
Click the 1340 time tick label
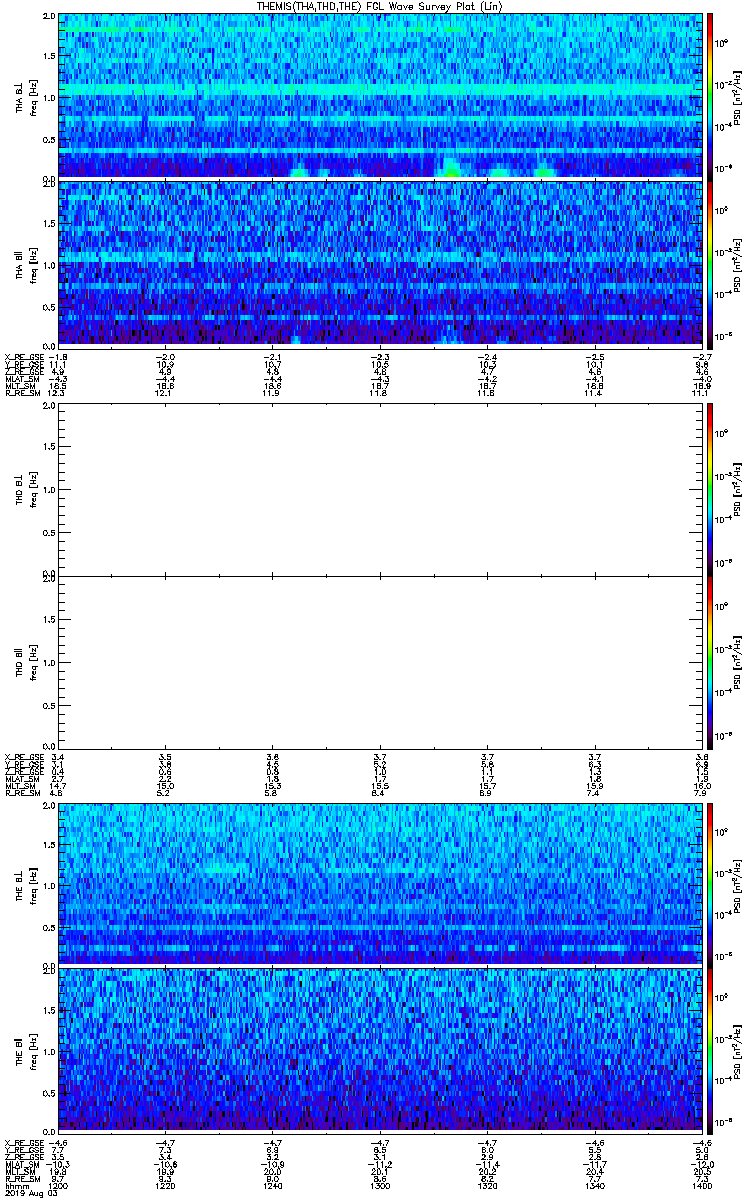tap(593, 1185)
